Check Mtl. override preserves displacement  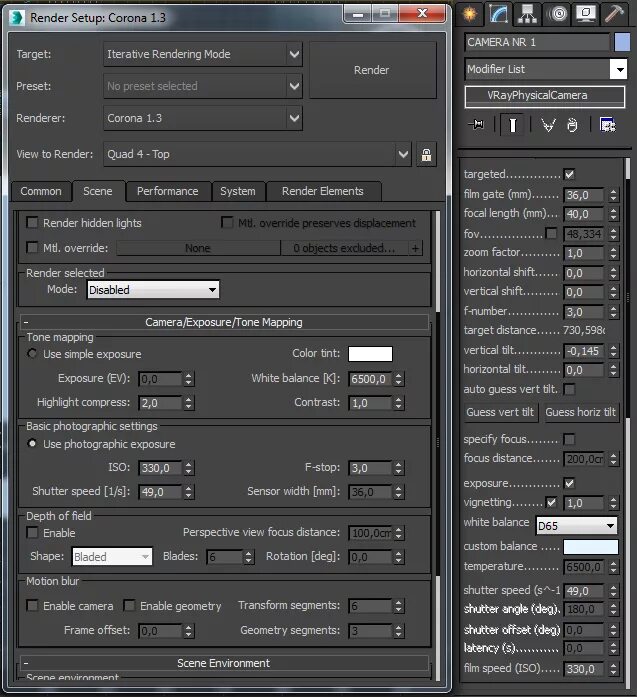pos(227,222)
